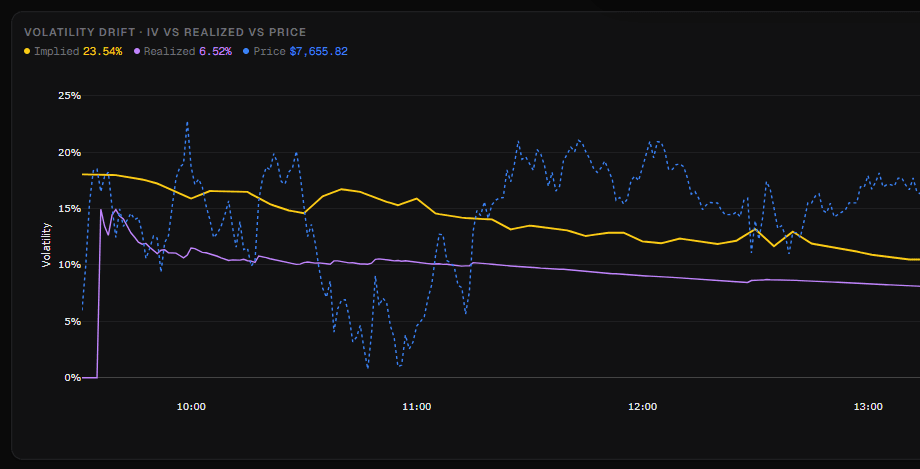Viewport: 920px width, 469px height.
Task: Click the 0% y-axis label
Action: 72,377
